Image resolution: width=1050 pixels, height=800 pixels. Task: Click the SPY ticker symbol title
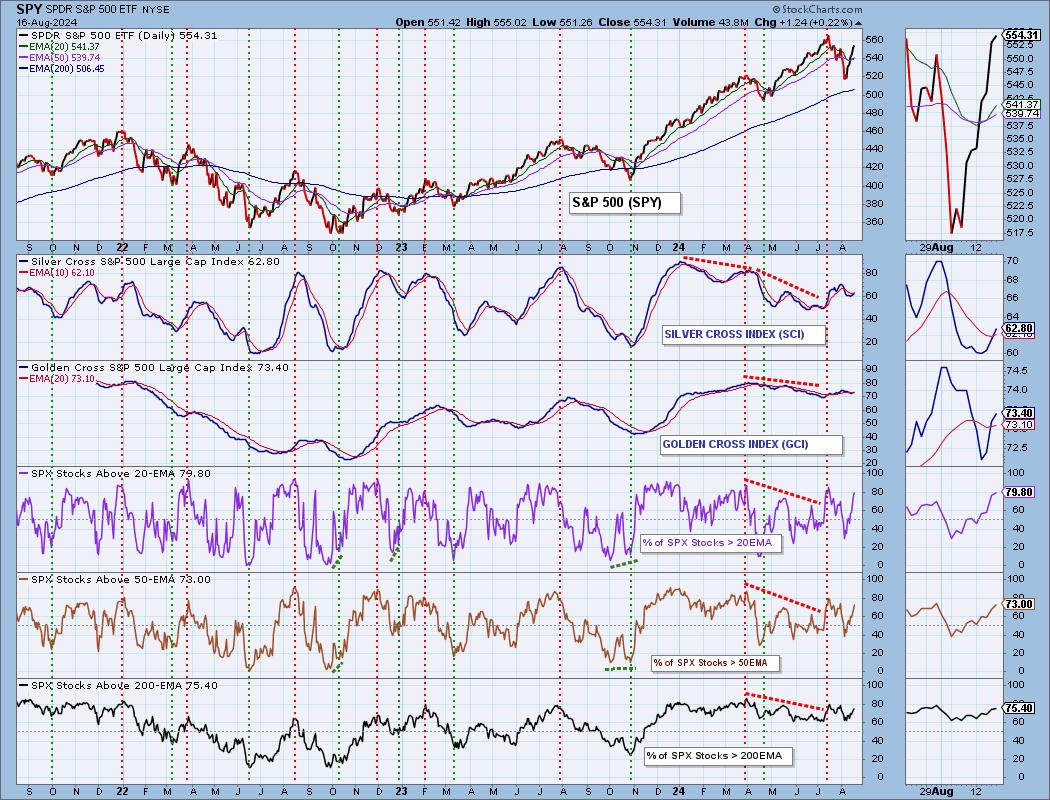[x=29, y=9]
